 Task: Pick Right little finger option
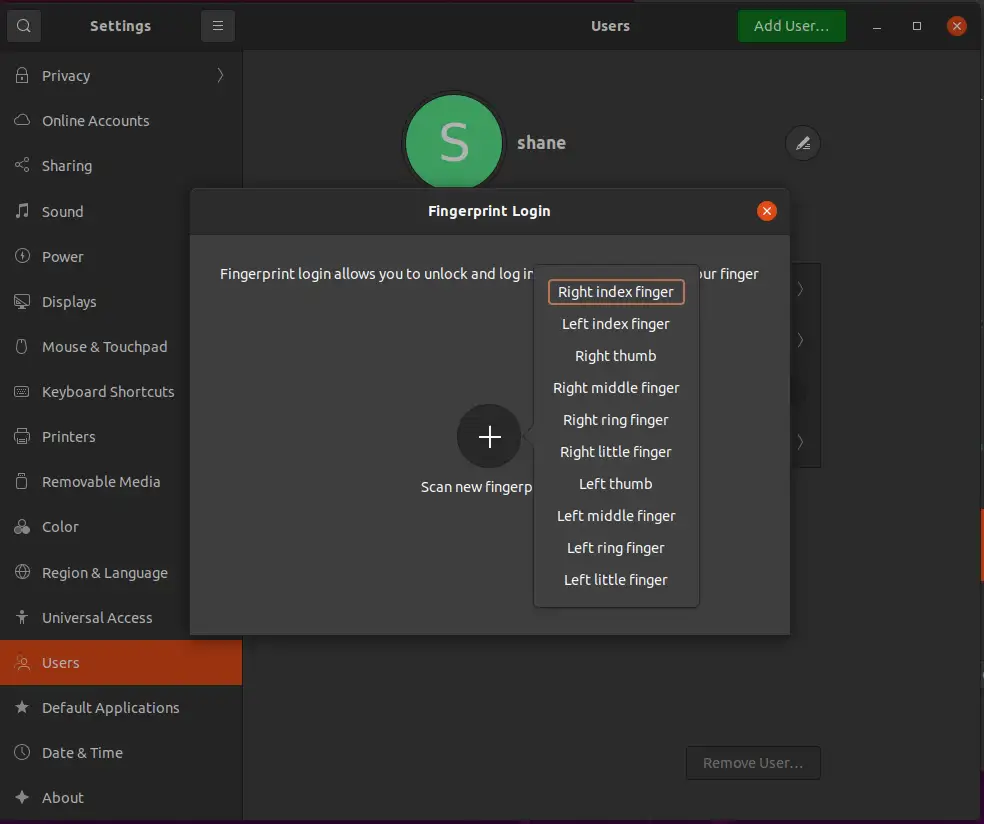coord(616,452)
